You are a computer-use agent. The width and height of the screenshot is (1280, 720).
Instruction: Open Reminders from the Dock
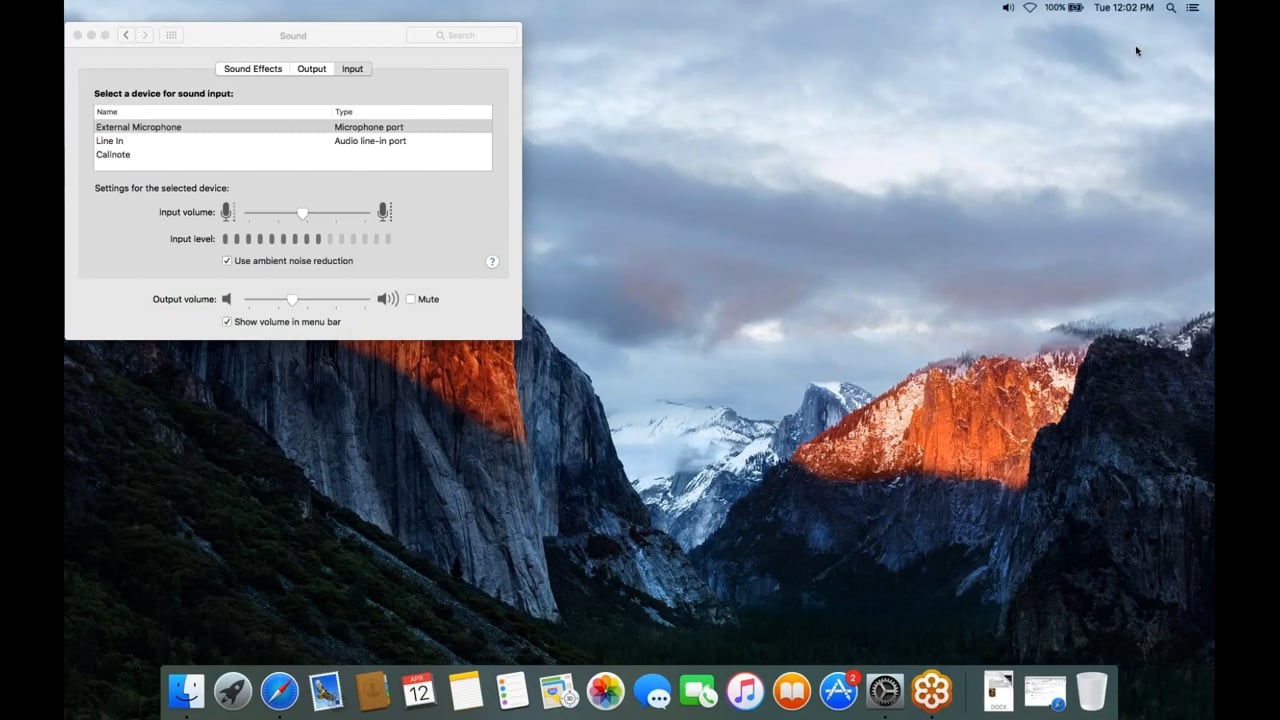click(512, 691)
